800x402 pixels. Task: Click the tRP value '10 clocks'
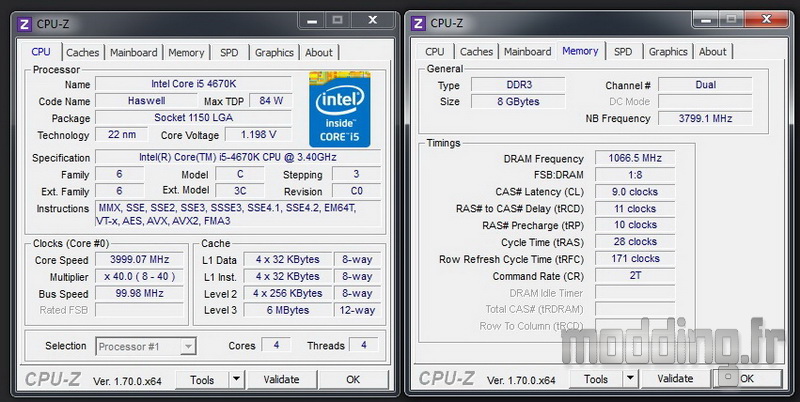635,225
